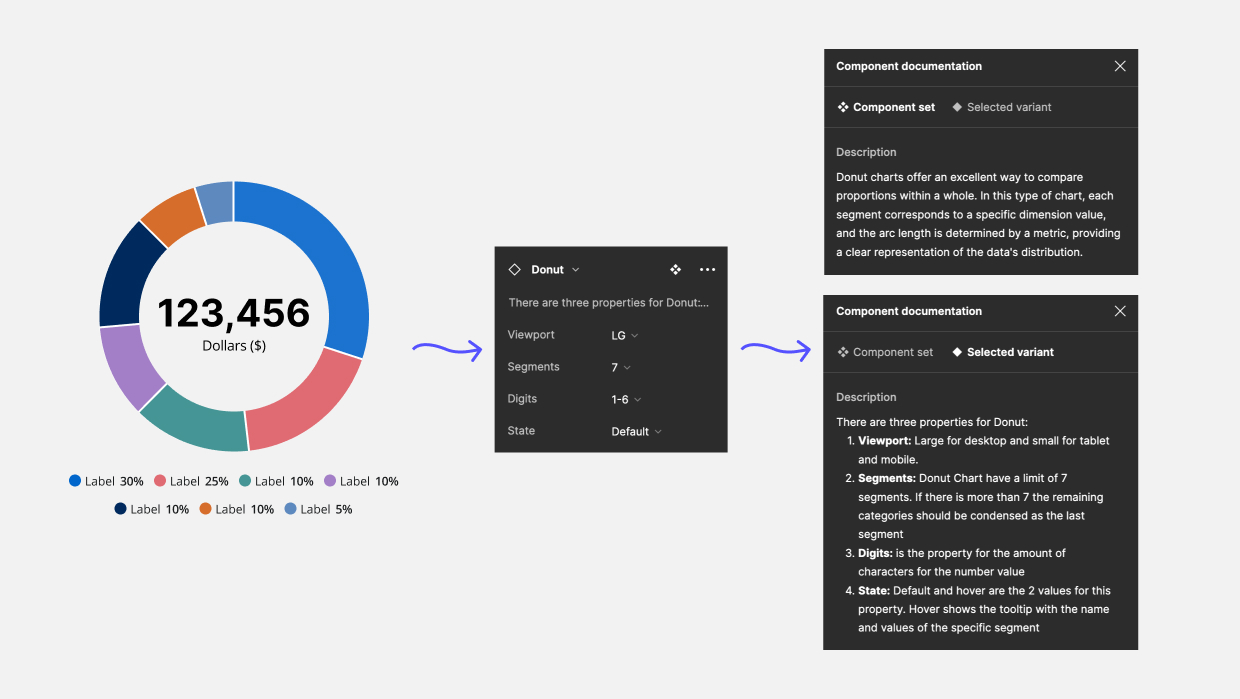Click the navy legend dot in the legend
The height and width of the screenshot is (699, 1240).
click(120, 509)
